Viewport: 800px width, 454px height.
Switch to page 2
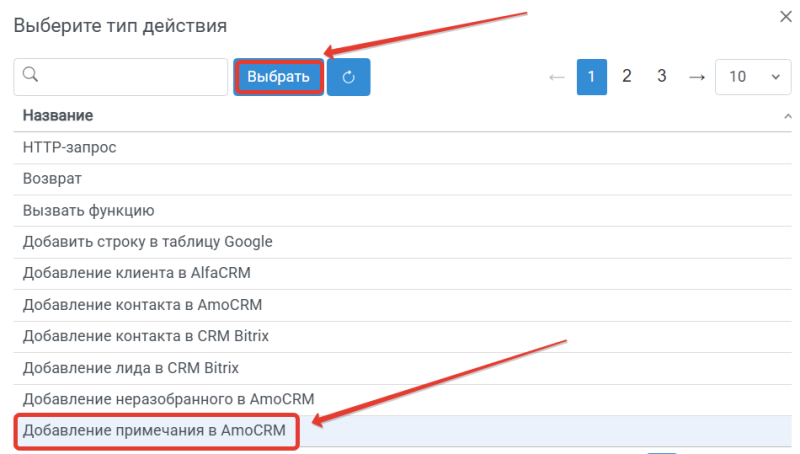pyautogui.click(x=627, y=77)
